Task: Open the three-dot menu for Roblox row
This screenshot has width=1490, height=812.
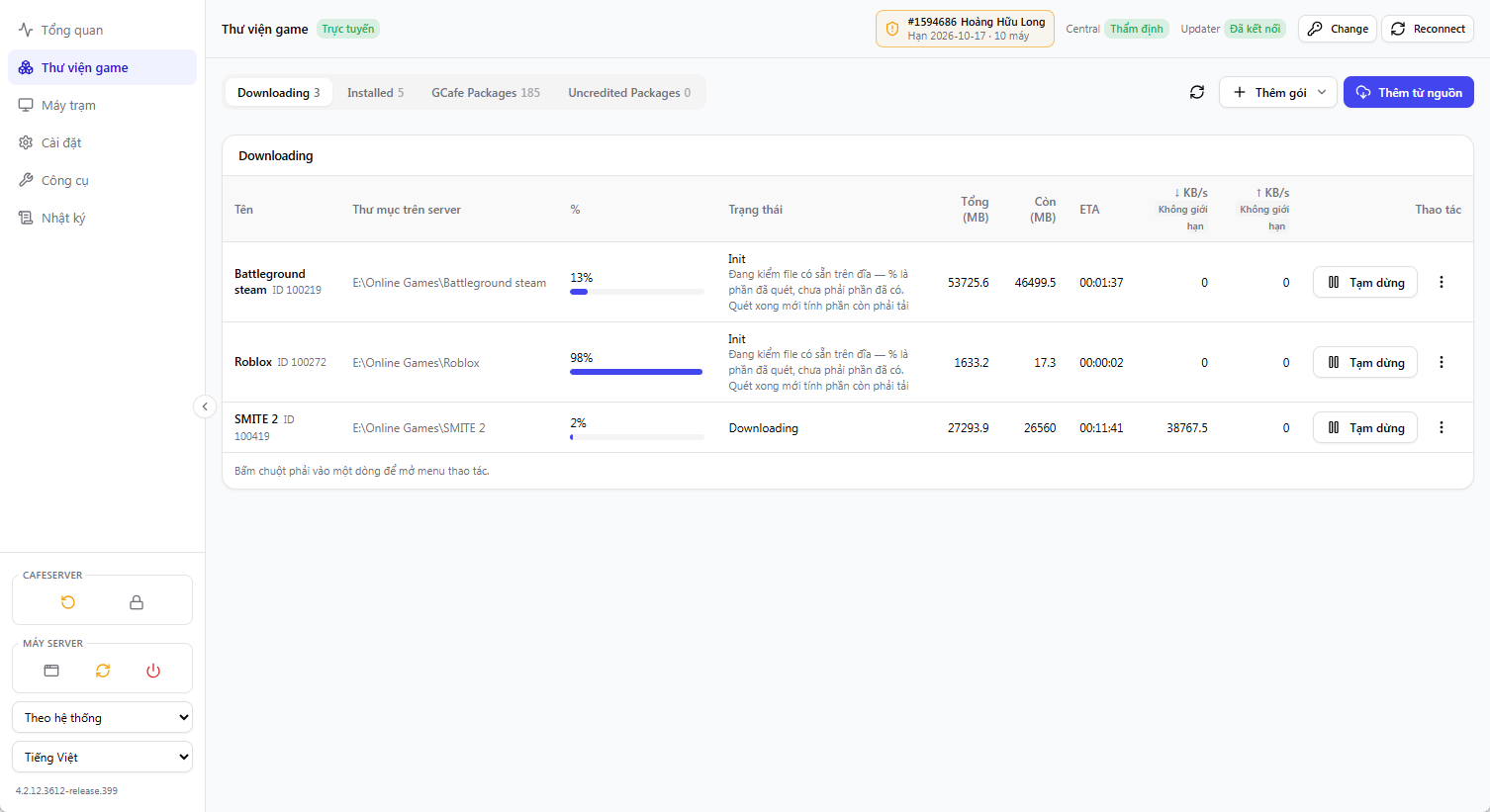Action: tap(1442, 362)
